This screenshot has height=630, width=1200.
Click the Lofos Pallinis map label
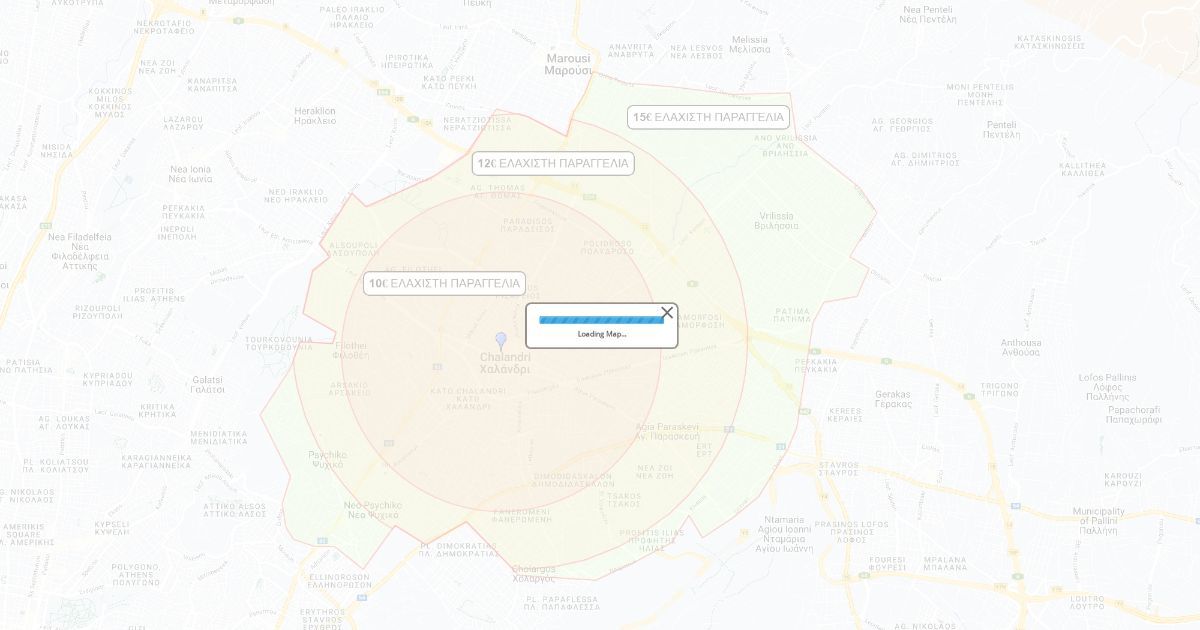[1107, 387]
